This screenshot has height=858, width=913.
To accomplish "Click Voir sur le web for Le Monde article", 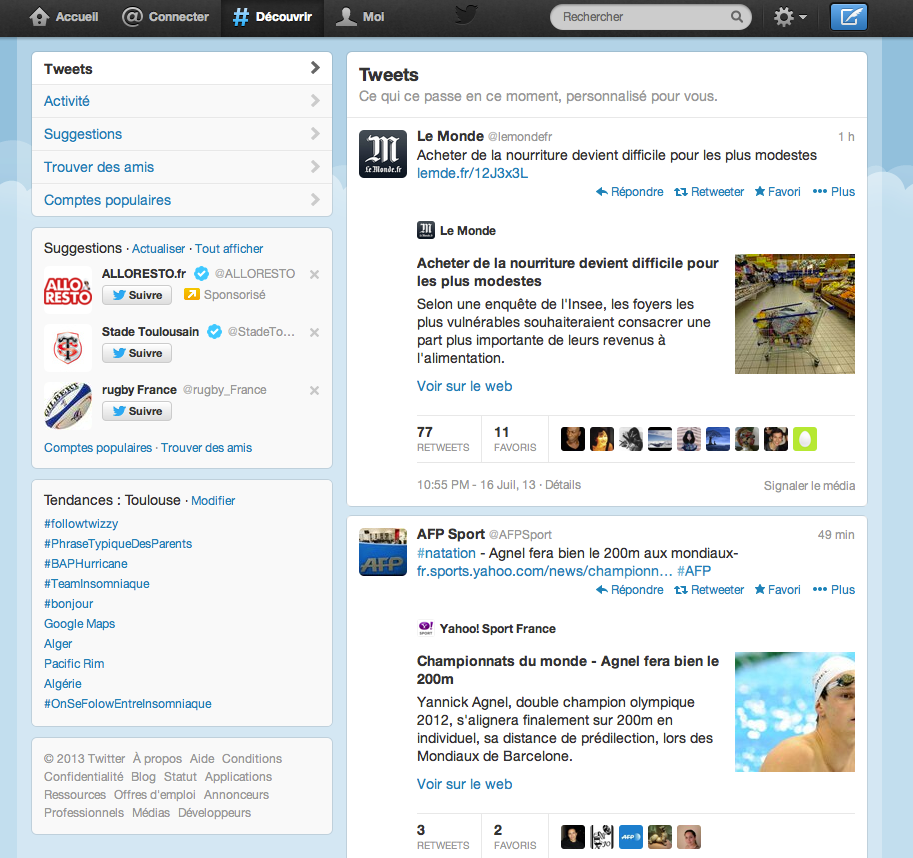I will pyautogui.click(x=465, y=387).
